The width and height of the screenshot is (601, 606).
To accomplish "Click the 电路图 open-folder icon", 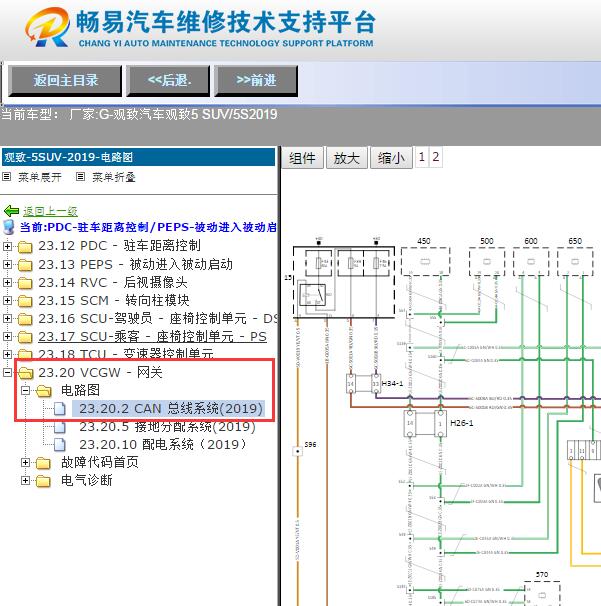I will pyautogui.click(x=44, y=391).
